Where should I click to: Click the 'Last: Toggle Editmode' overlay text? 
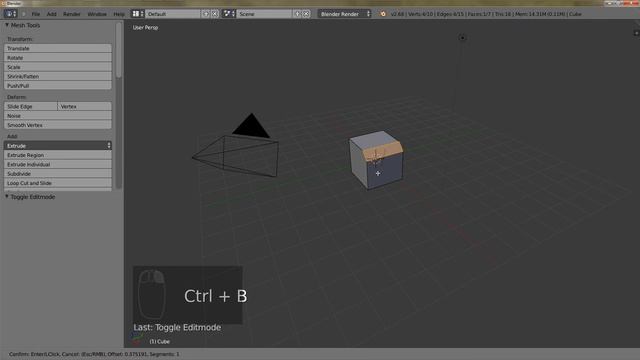pos(177,327)
